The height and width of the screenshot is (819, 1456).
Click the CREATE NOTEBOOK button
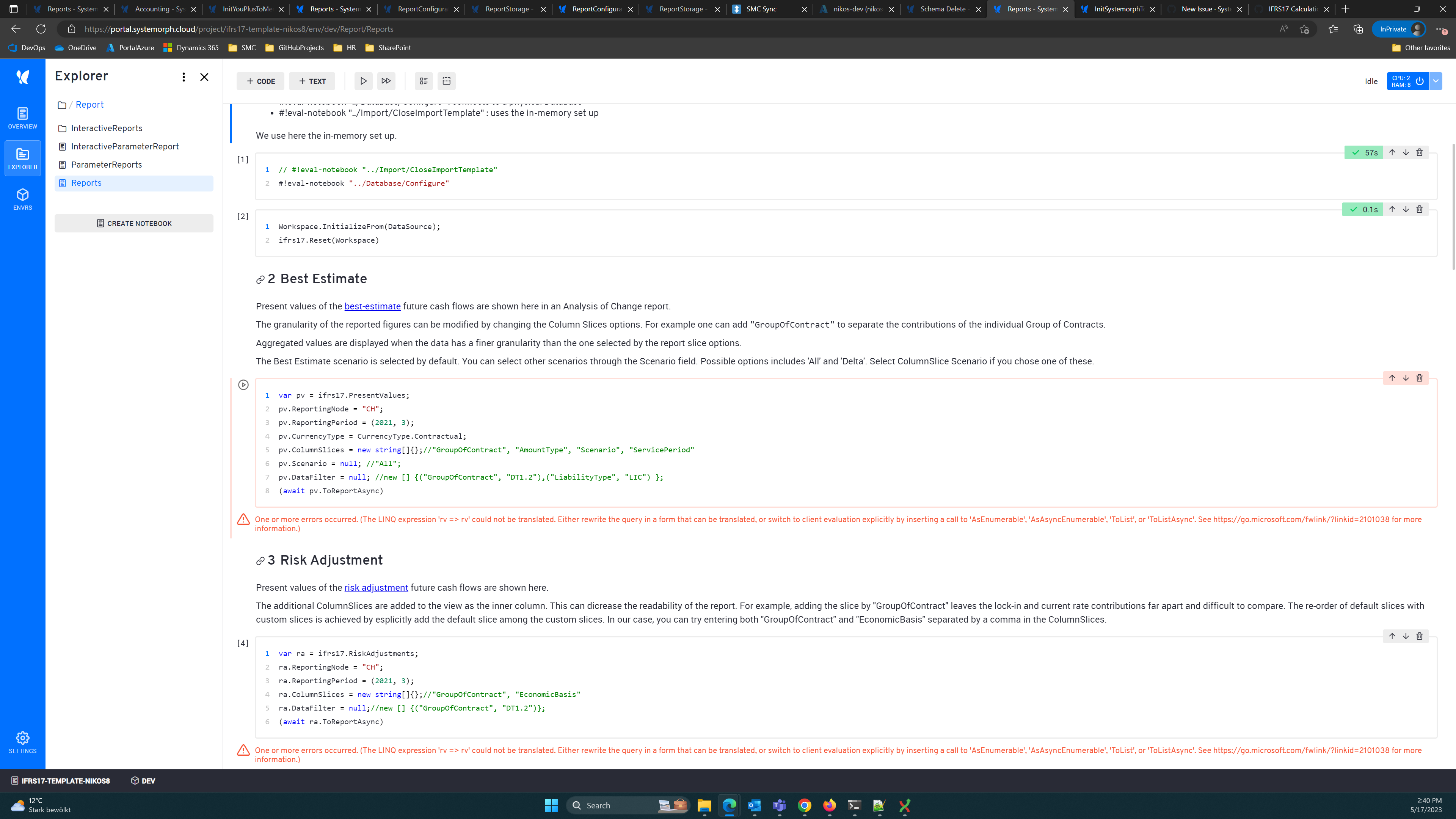coord(133,223)
